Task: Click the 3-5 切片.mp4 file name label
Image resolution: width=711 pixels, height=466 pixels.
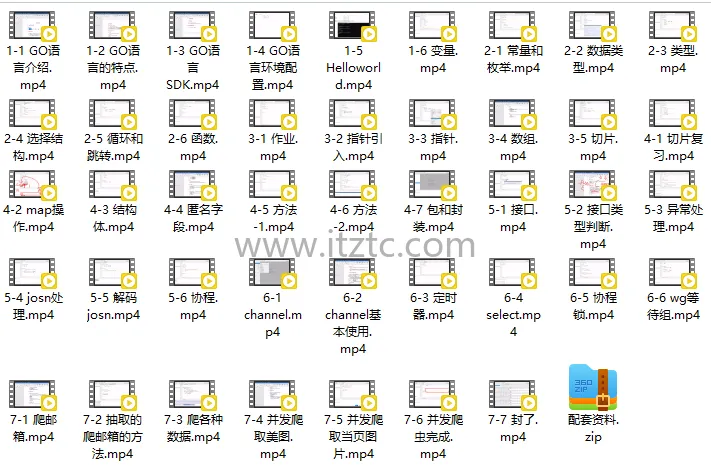Action: [592, 147]
